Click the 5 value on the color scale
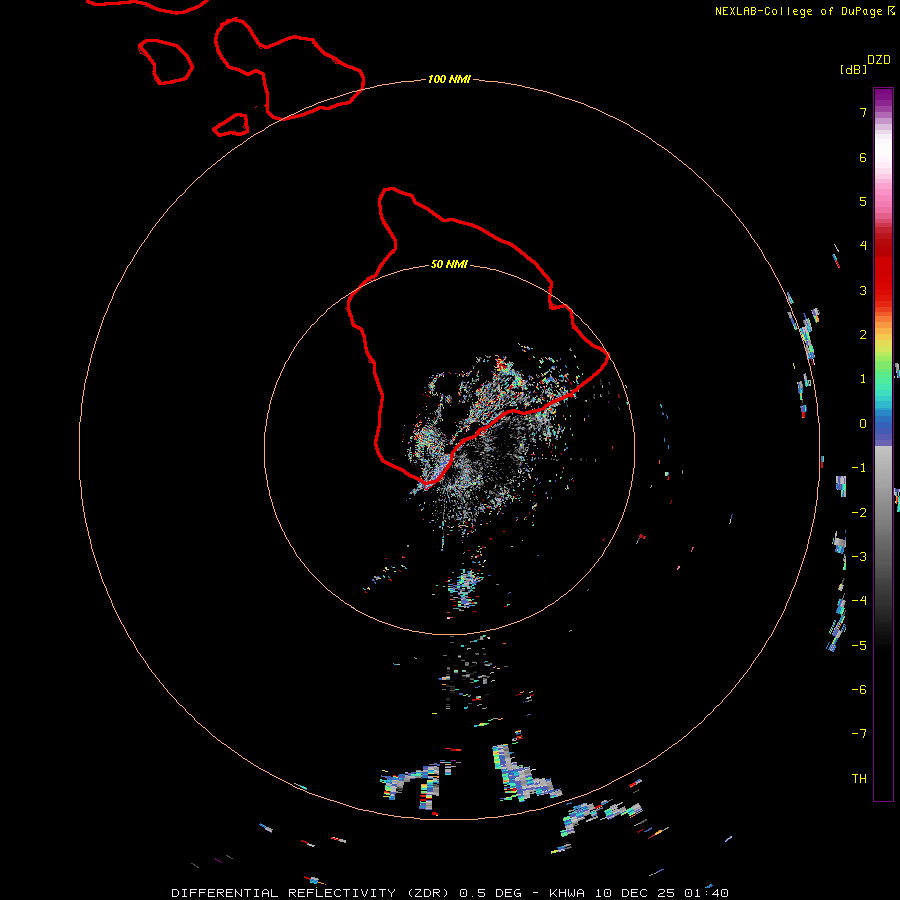Image resolution: width=900 pixels, height=900 pixels. click(x=863, y=201)
